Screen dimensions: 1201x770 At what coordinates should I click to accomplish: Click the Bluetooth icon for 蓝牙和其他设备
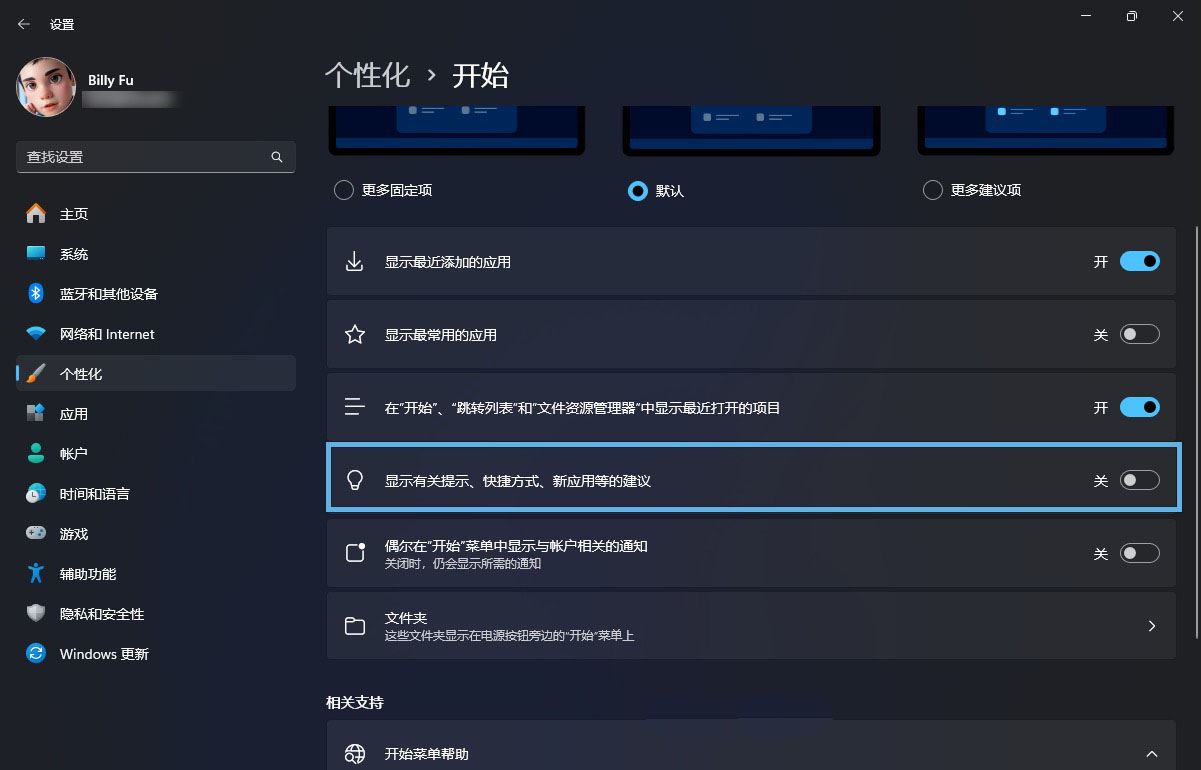pos(36,294)
